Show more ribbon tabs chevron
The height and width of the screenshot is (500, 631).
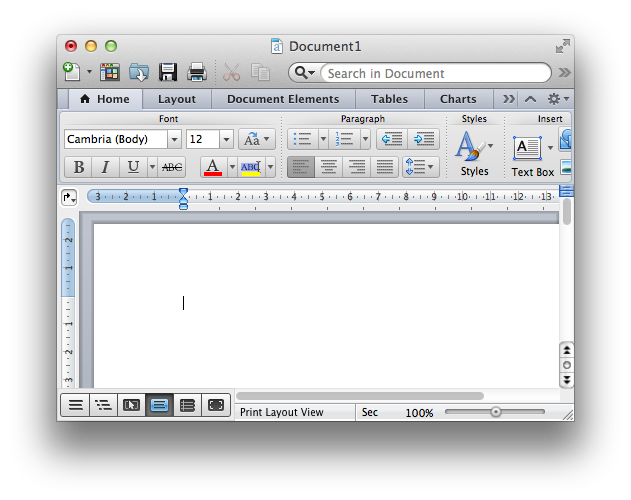click(x=509, y=99)
